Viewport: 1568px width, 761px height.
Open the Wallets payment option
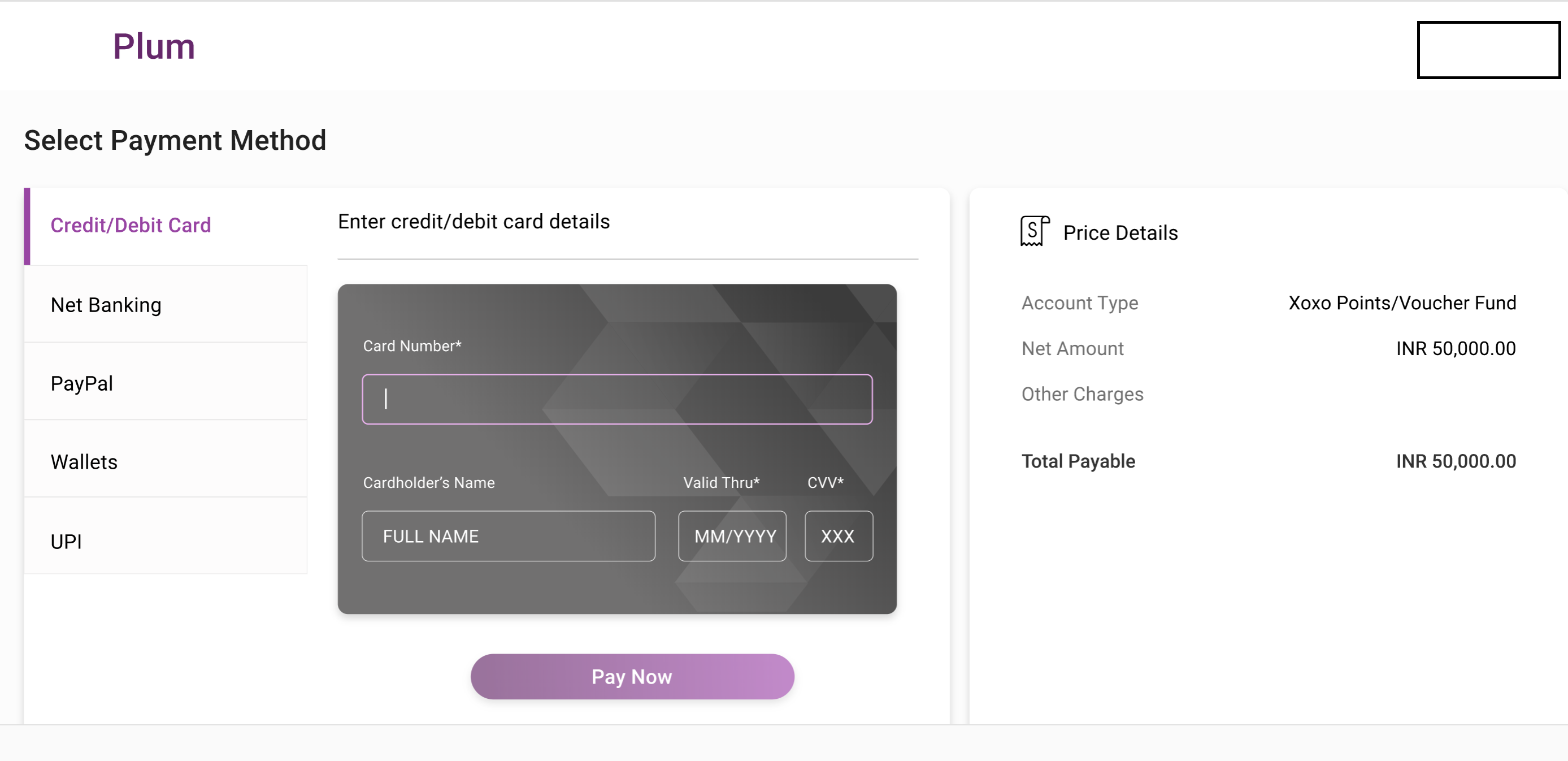tap(84, 462)
